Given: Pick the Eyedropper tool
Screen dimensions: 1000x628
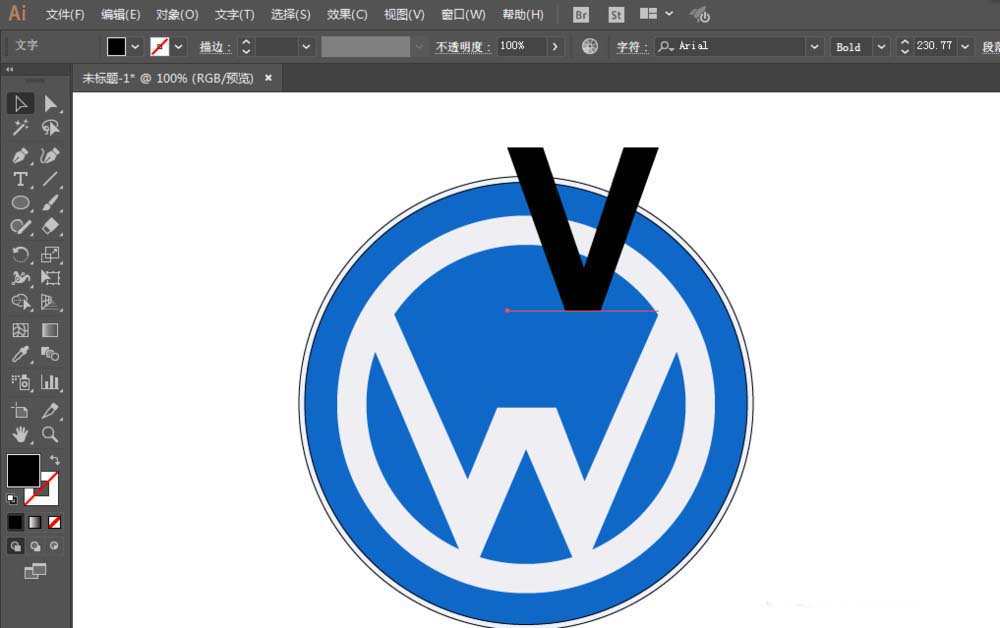Looking at the screenshot, I should pyautogui.click(x=20, y=355).
